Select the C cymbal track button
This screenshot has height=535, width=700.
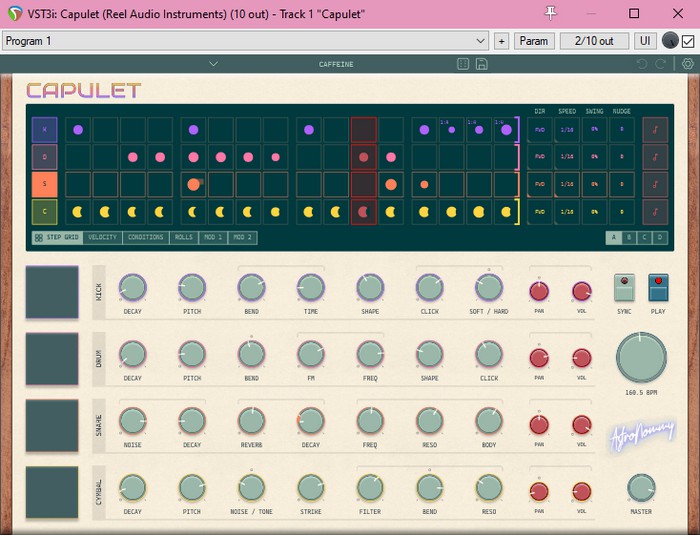pyautogui.click(x=45, y=212)
